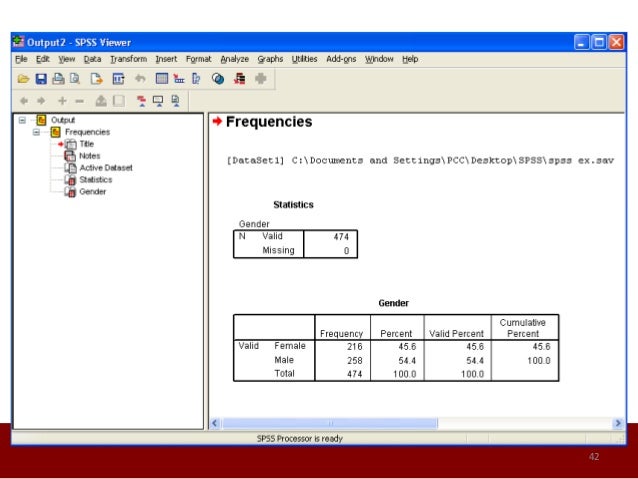Select Statistics item in the outline tree
The width and height of the screenshot is (638, 479).
[96, 179]
